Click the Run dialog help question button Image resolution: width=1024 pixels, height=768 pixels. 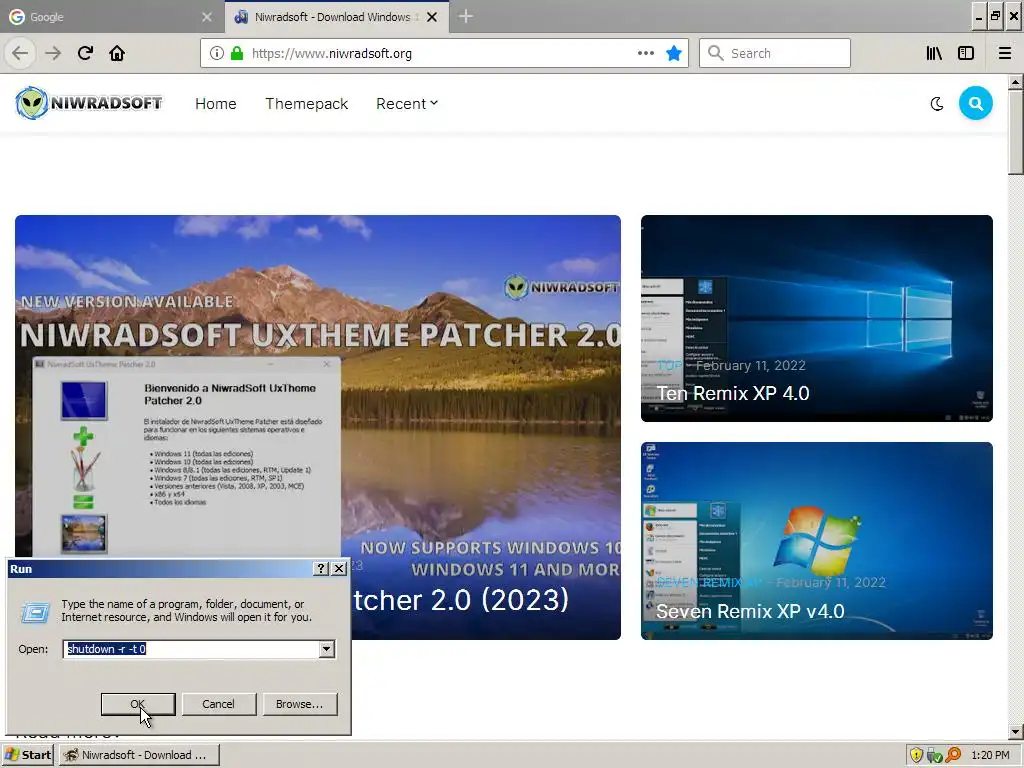321,569
